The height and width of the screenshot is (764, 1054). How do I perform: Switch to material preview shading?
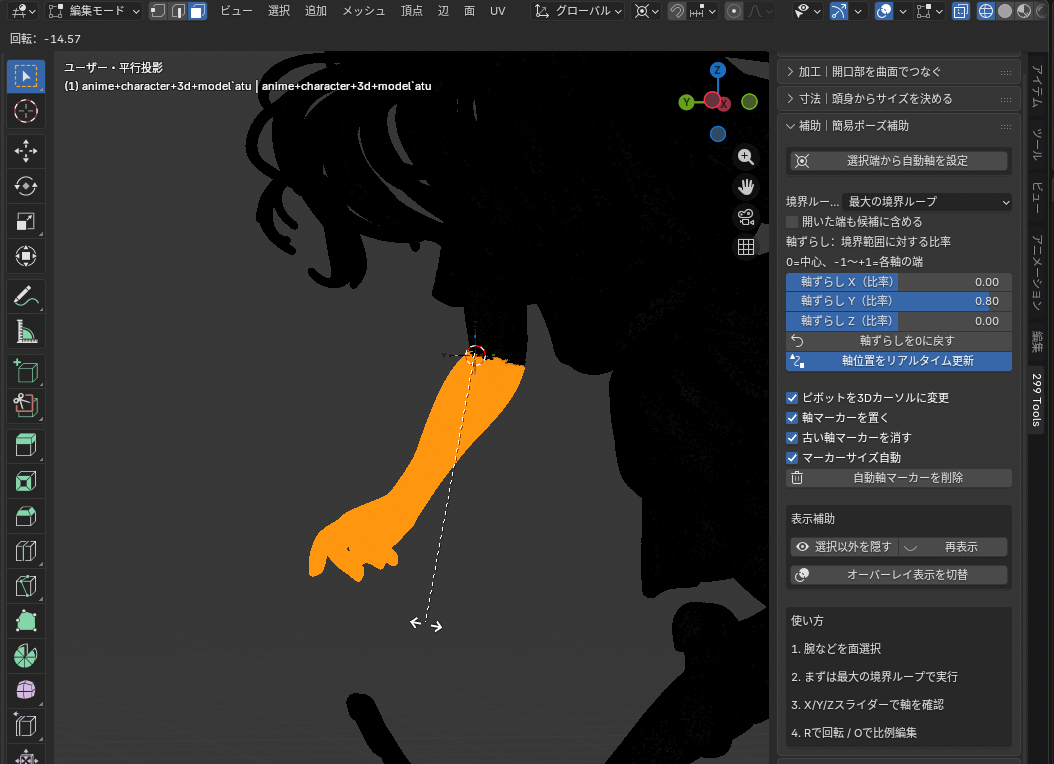[x=1024, y=11]
